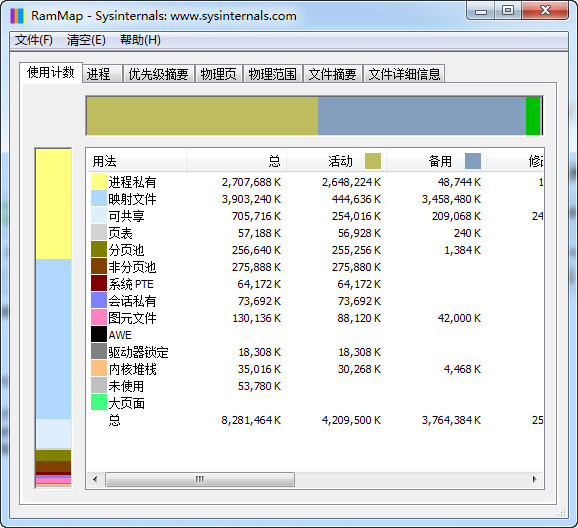Image resolution: width=578 pixels, height=528 pixels.
Task: Click the orange 内核堆栈 color swatch
Action: pyautogui.click(x=99, y=368)
